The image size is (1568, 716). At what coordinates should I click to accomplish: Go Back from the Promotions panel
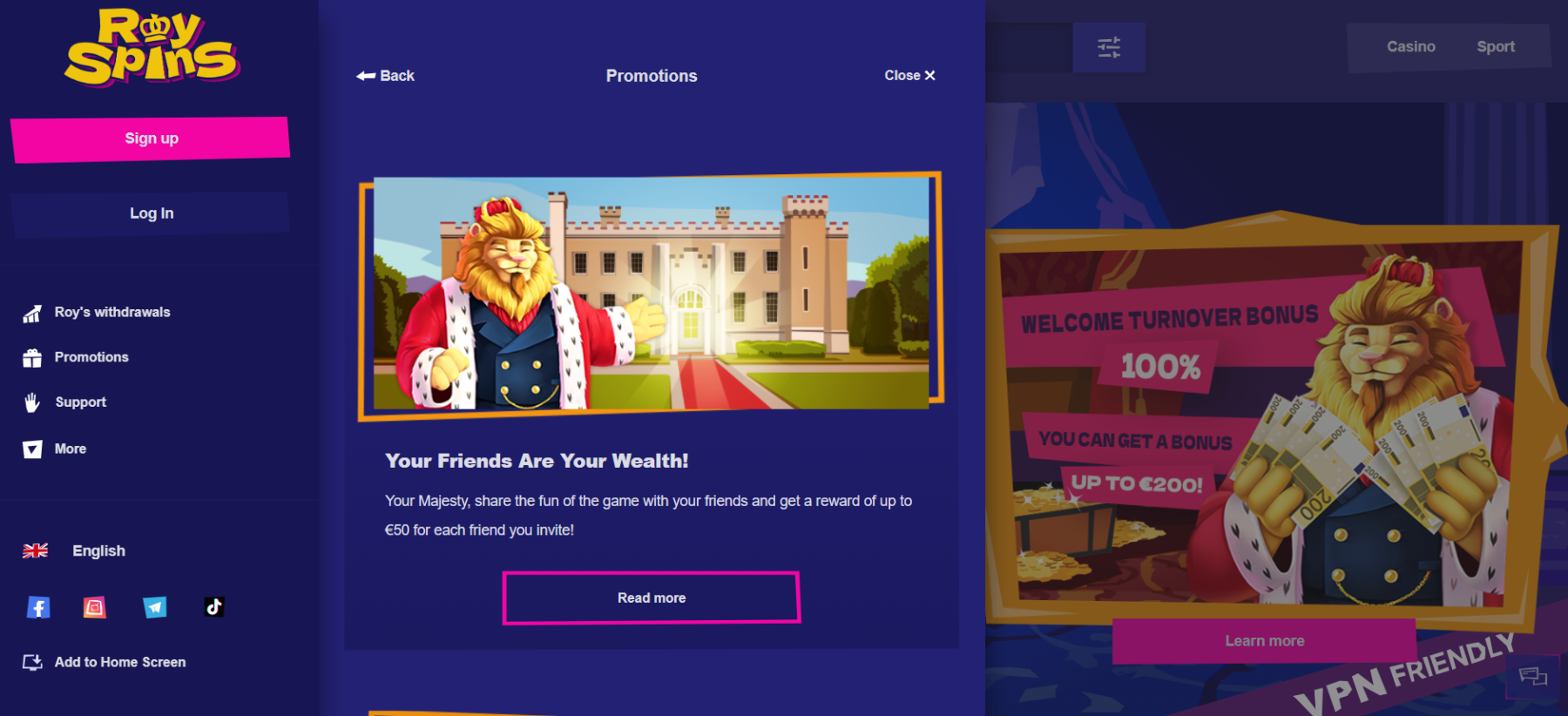click(x=385, y=76)
